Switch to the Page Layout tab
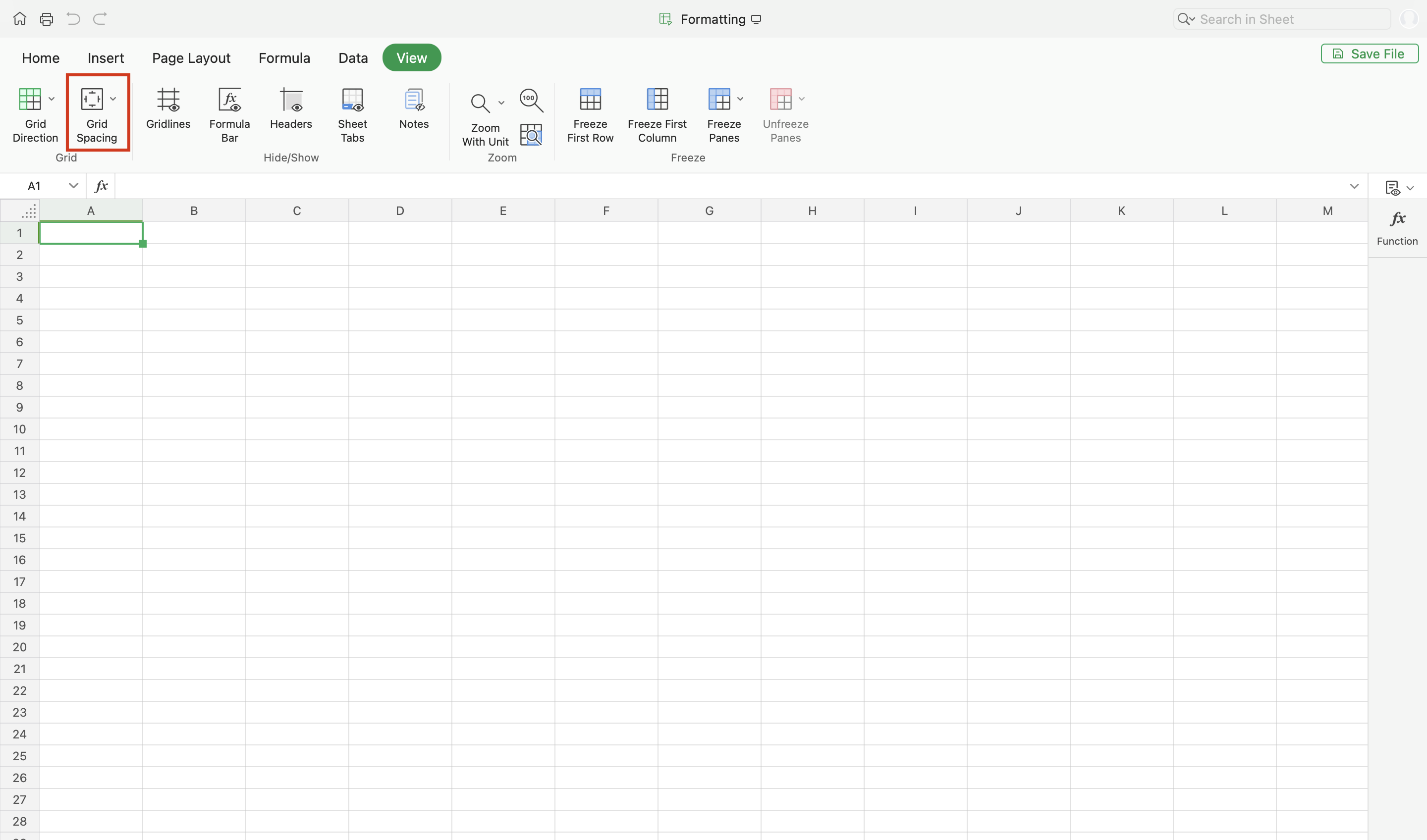This screenshot has height=840, width=1427. [x=191, y=58]
